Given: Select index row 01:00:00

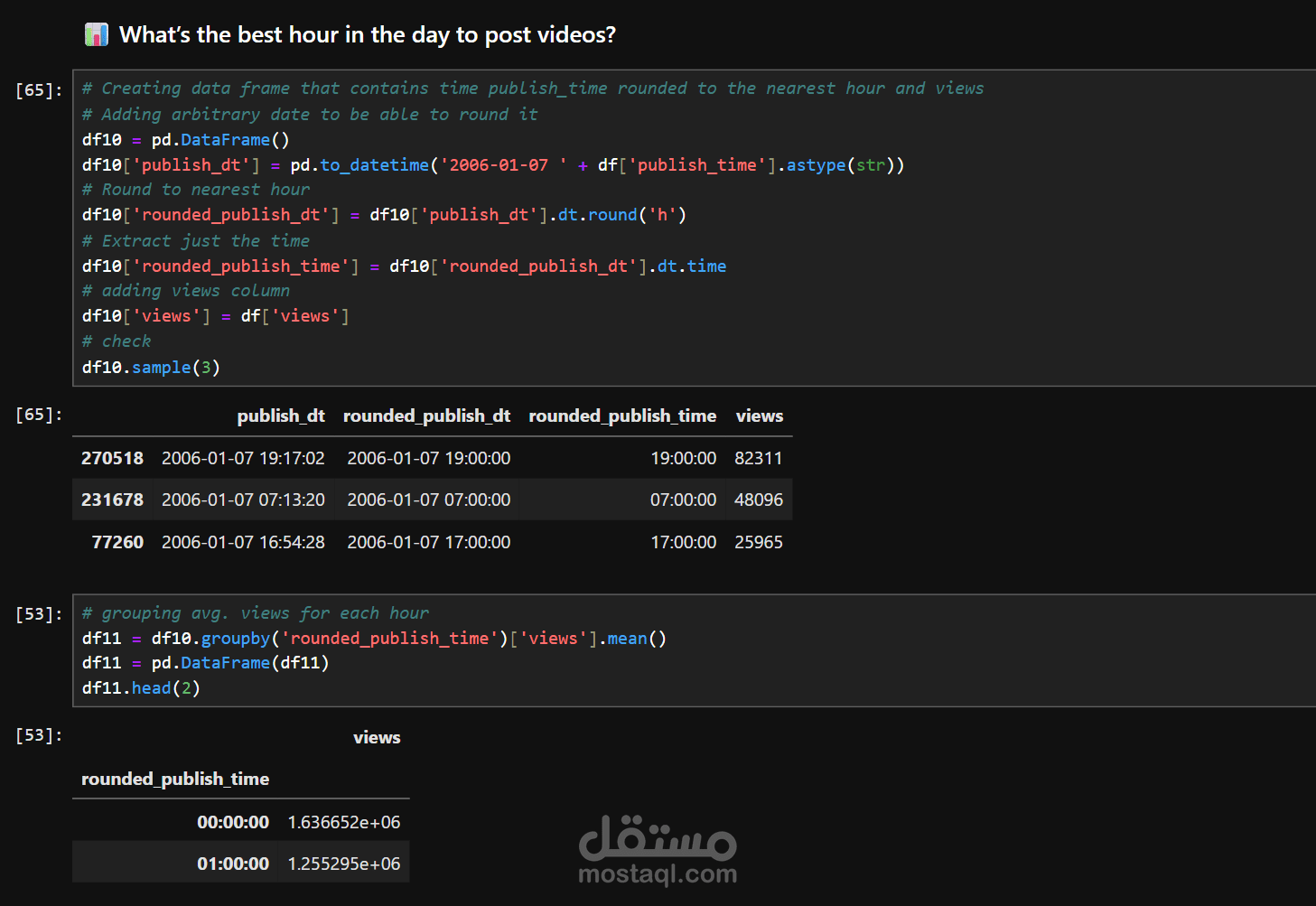Looking at the screenshot, I should [233, 864].
